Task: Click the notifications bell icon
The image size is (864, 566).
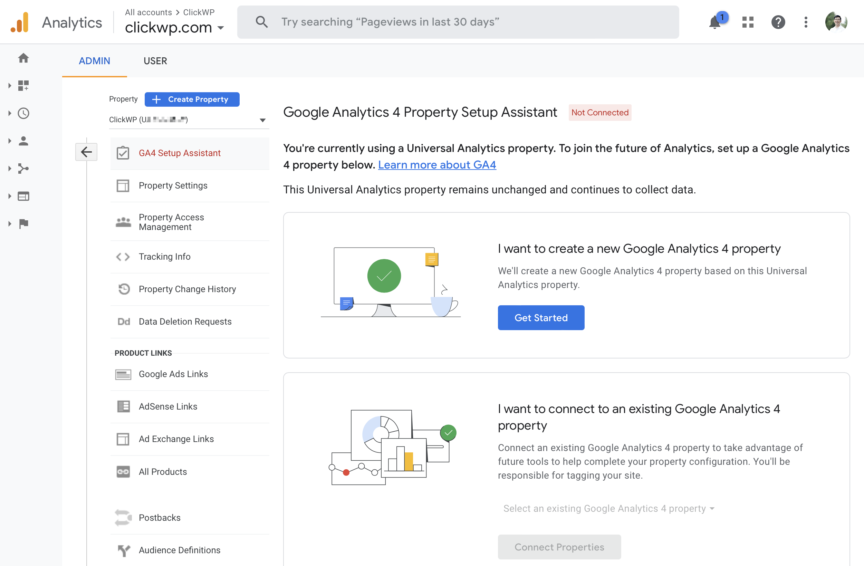Action: click(x=715, y=22)
